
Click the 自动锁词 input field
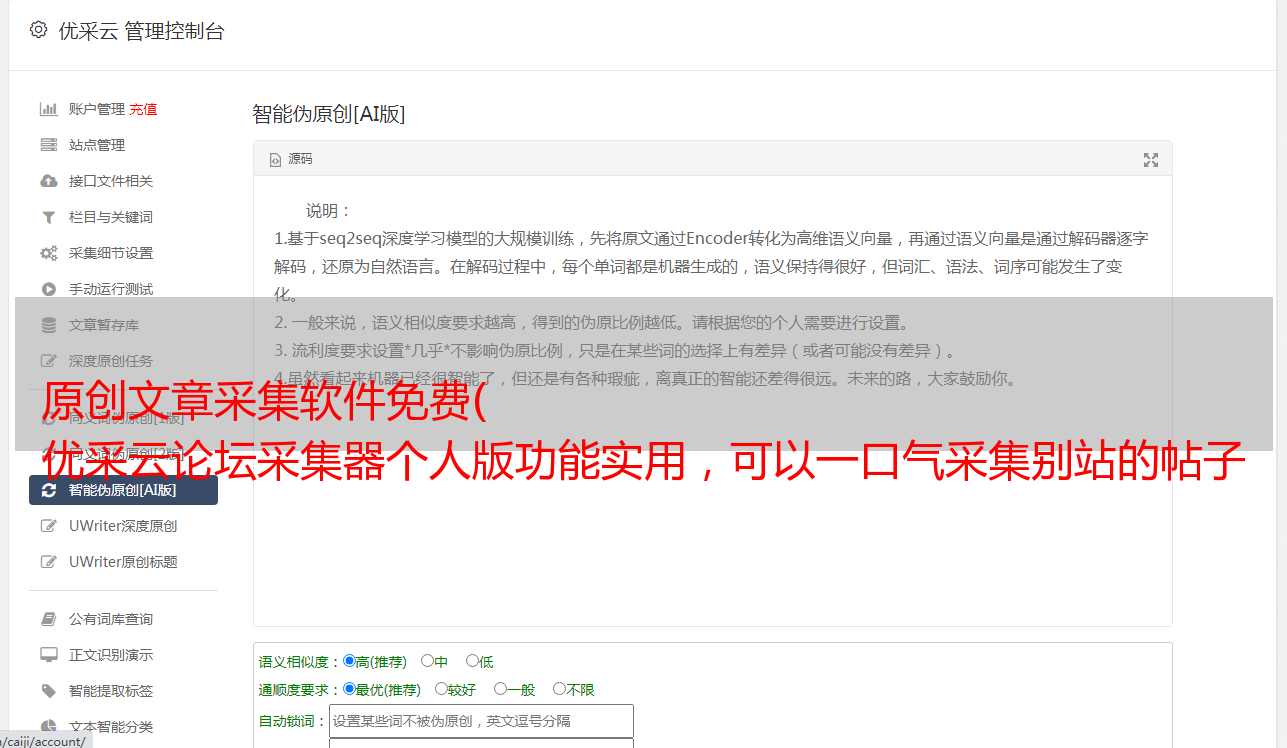point(481,721)
